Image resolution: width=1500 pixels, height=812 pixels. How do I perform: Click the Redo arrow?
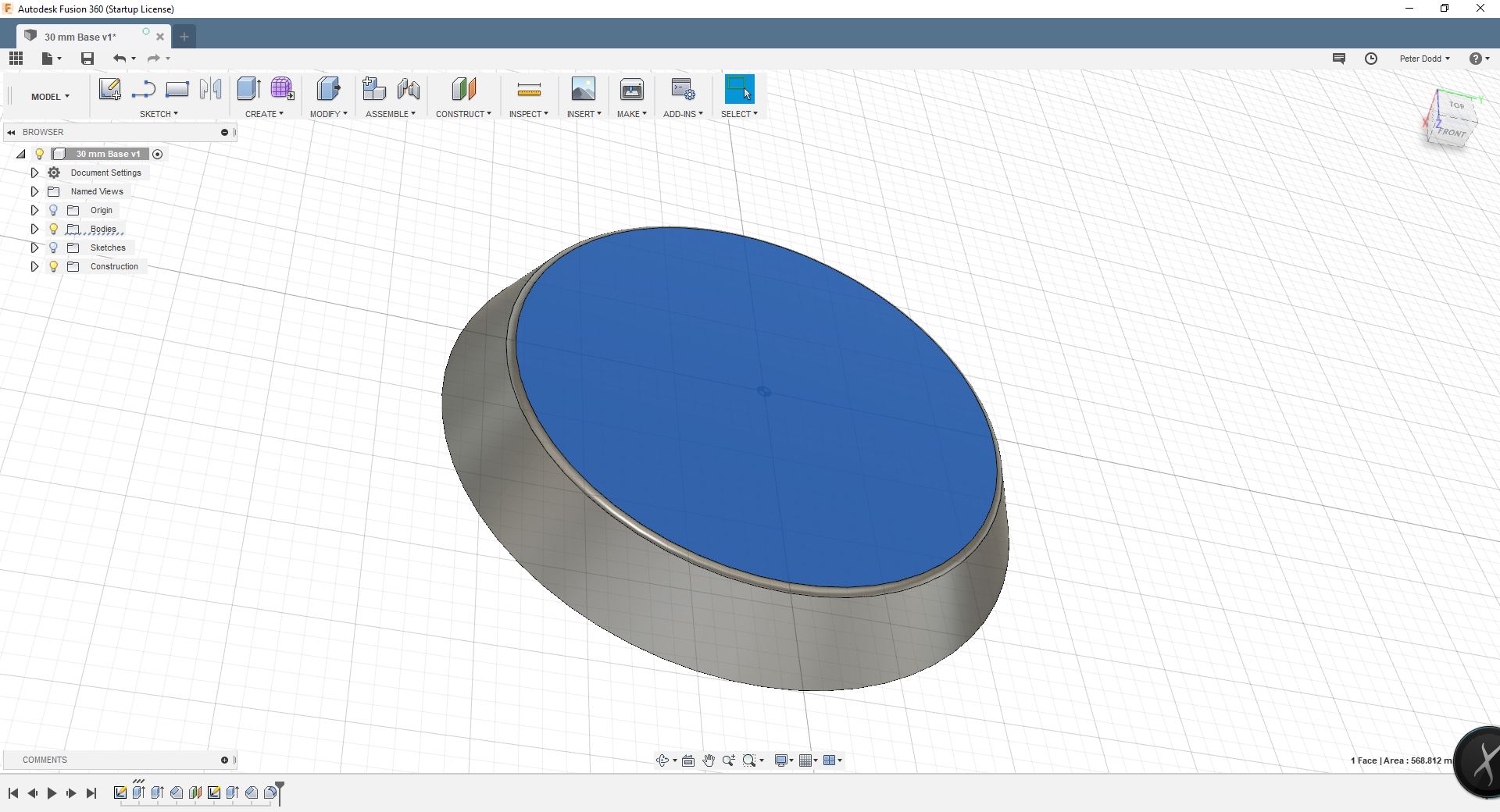point(154,59)
